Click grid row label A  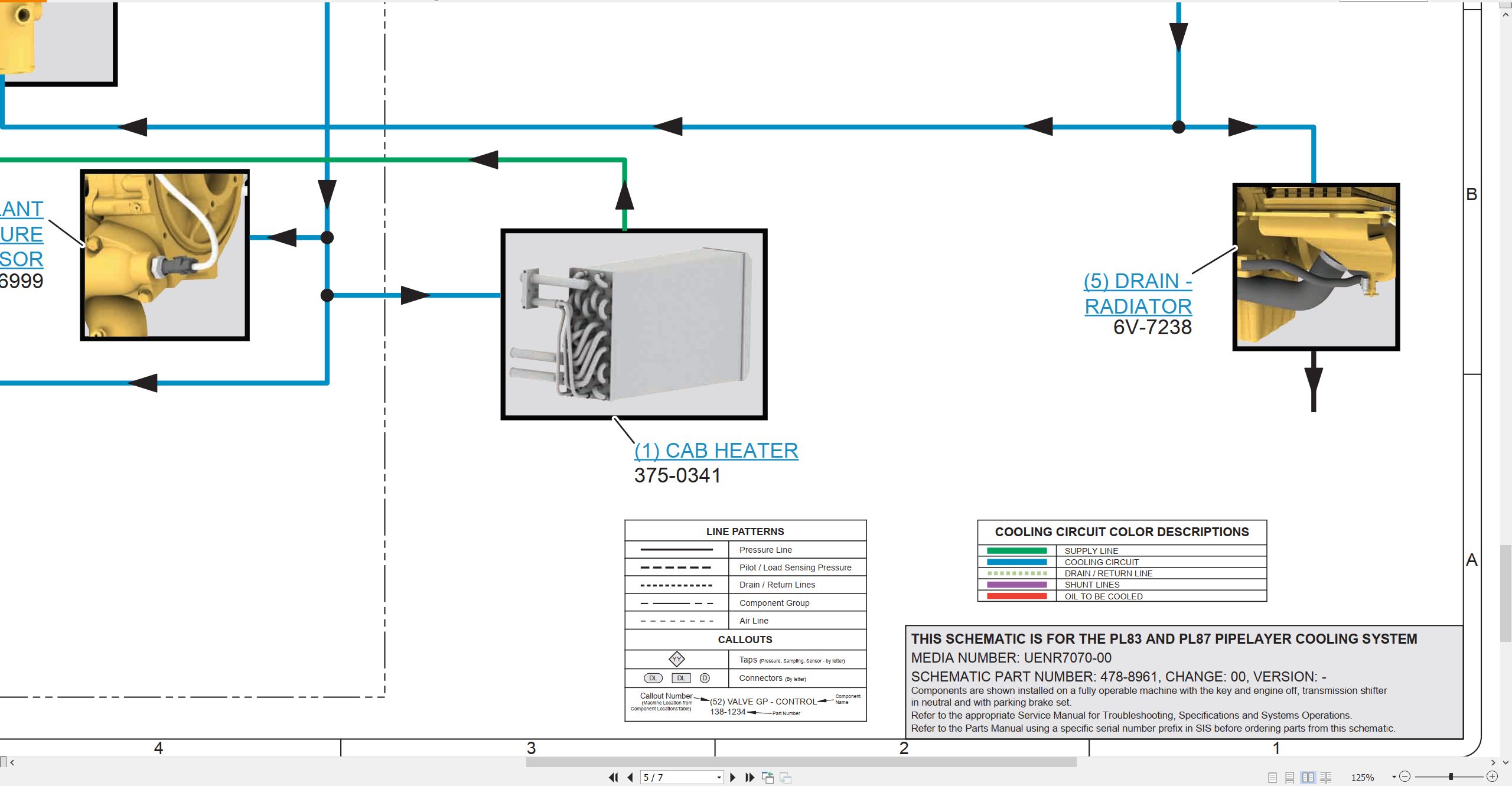point(1471,559)
